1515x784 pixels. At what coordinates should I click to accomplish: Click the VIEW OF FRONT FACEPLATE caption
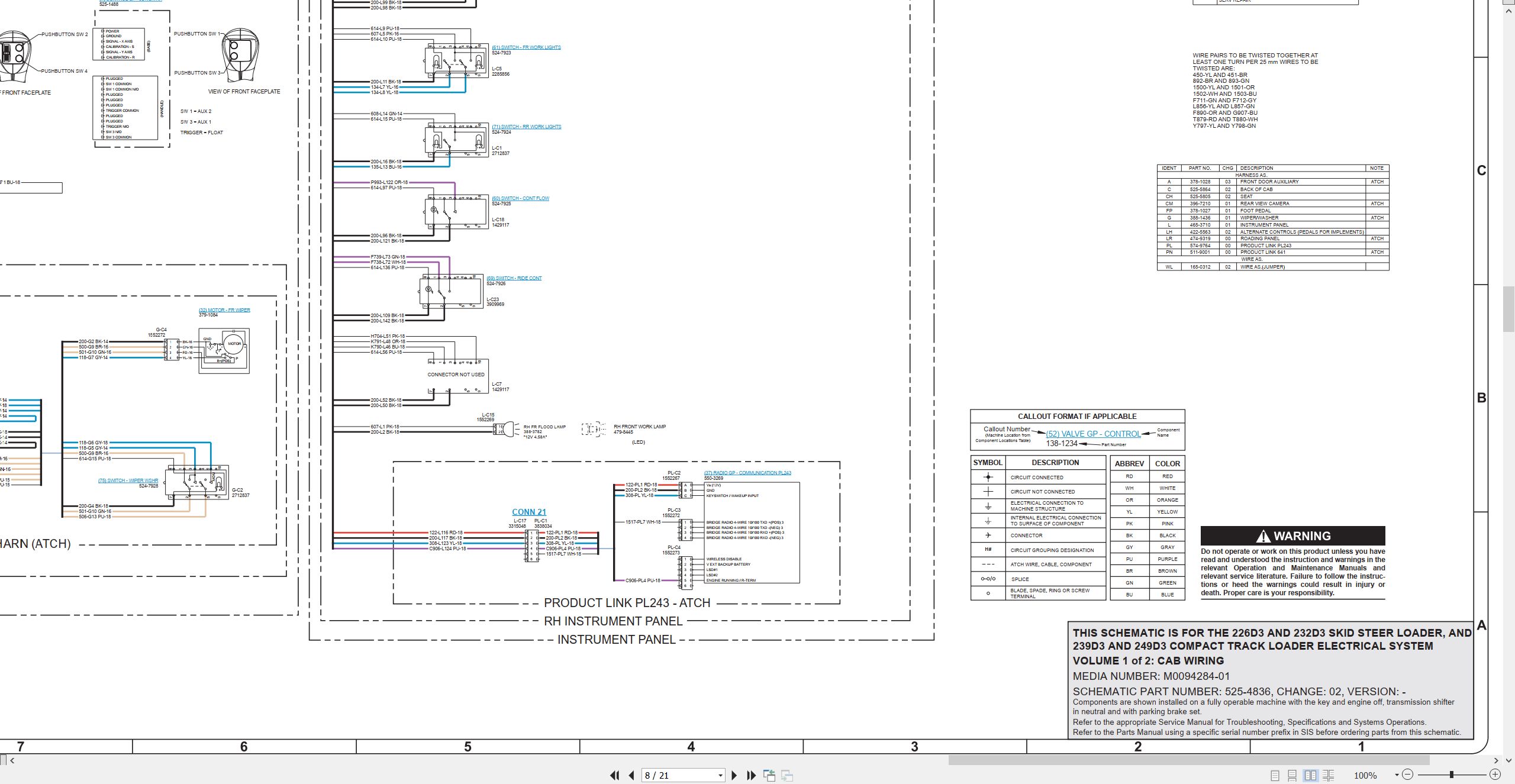(244, 92)
